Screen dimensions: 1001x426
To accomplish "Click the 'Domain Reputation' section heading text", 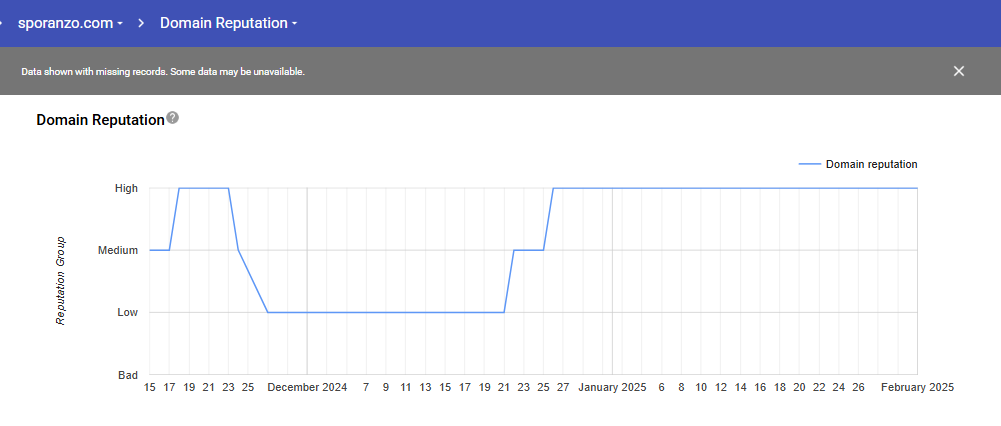I will pyautogui.click(x=100, y=120).
